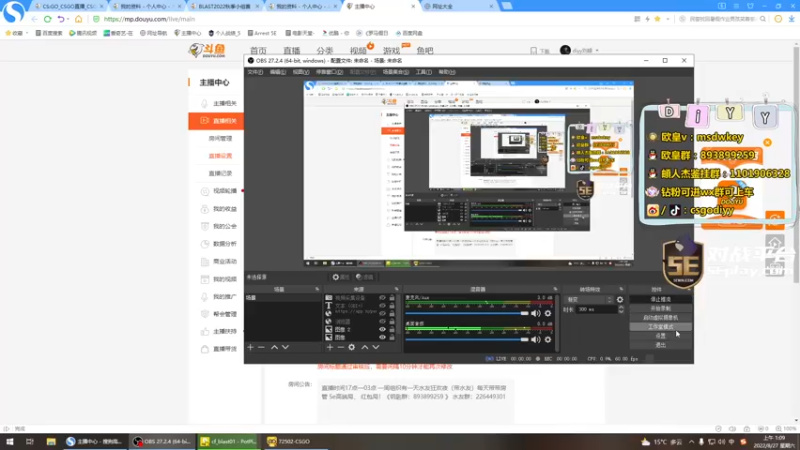Toggle lock on the 图像 2 source
Image resolution: width=800 pixels, height=450 pixels.
point(392,330)
